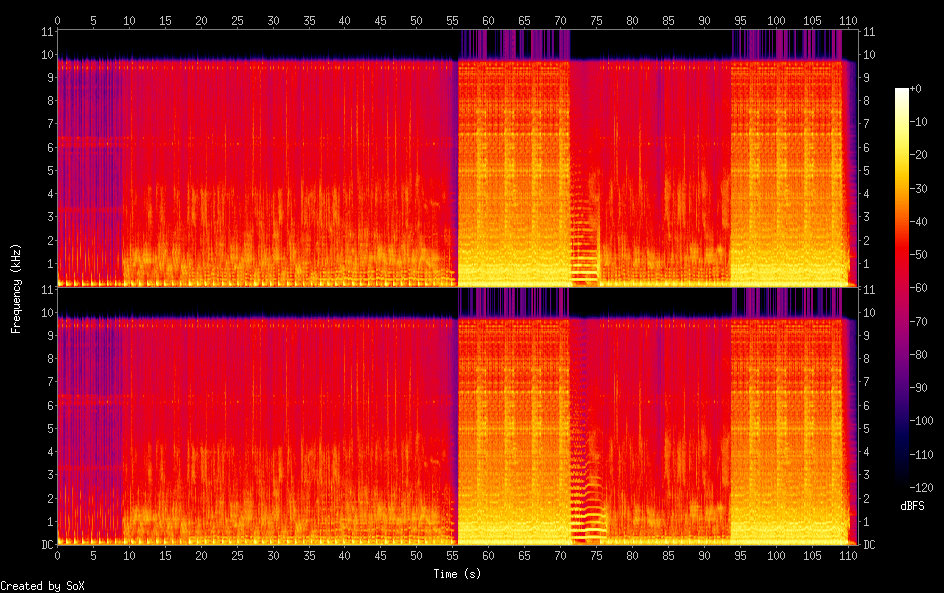Click the "DC" label at the bottom-left of the lower channel

(45, 544)
